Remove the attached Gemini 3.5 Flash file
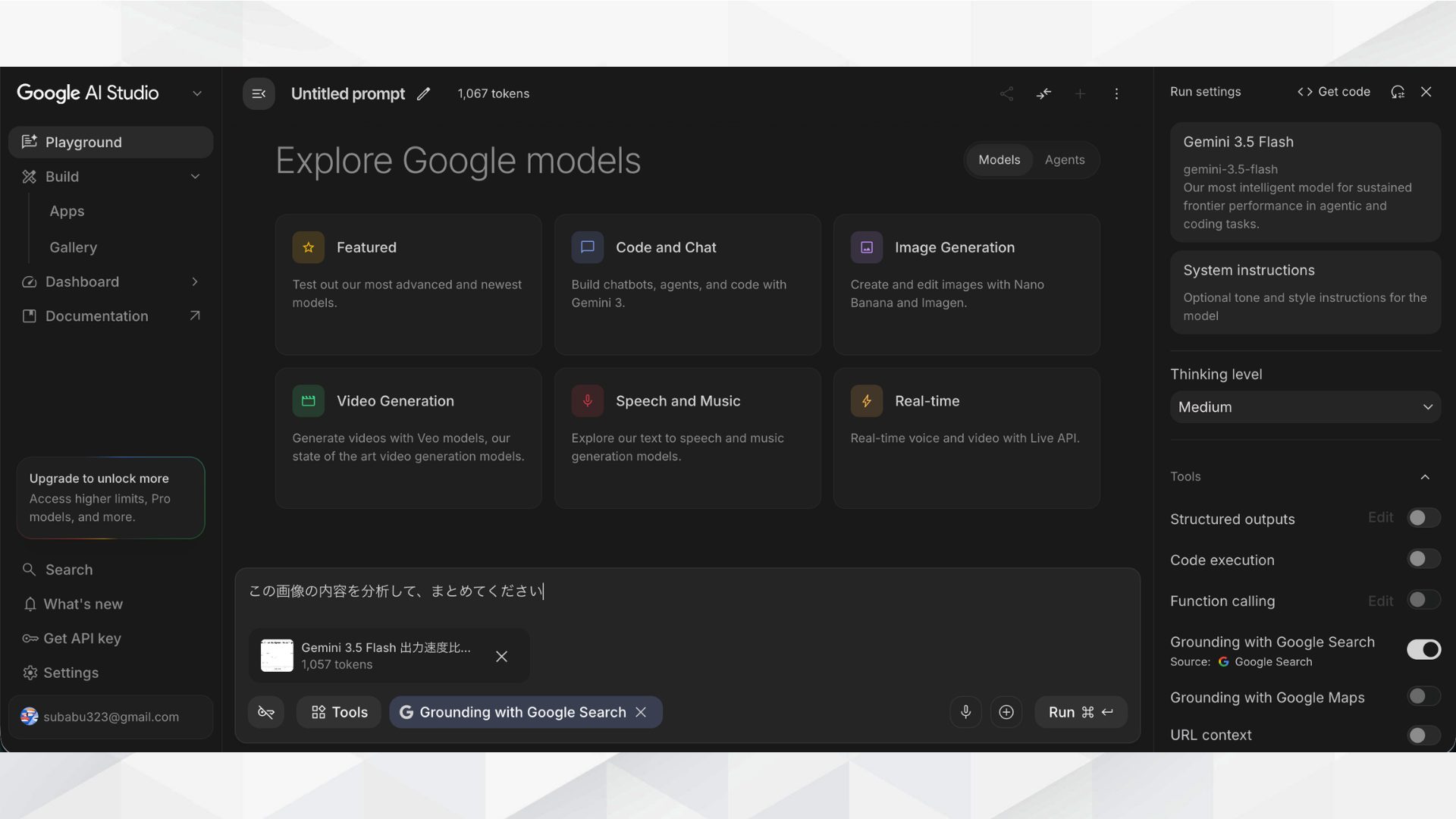Image resolution: width=1456 pixels, height=819 pixels. (x=501, y=657)
